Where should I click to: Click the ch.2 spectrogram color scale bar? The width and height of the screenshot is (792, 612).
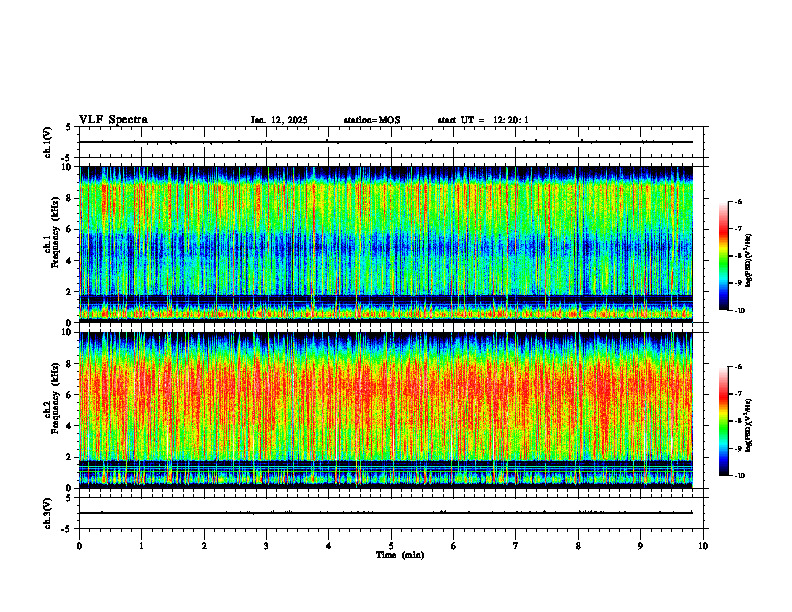coord(724,421)
